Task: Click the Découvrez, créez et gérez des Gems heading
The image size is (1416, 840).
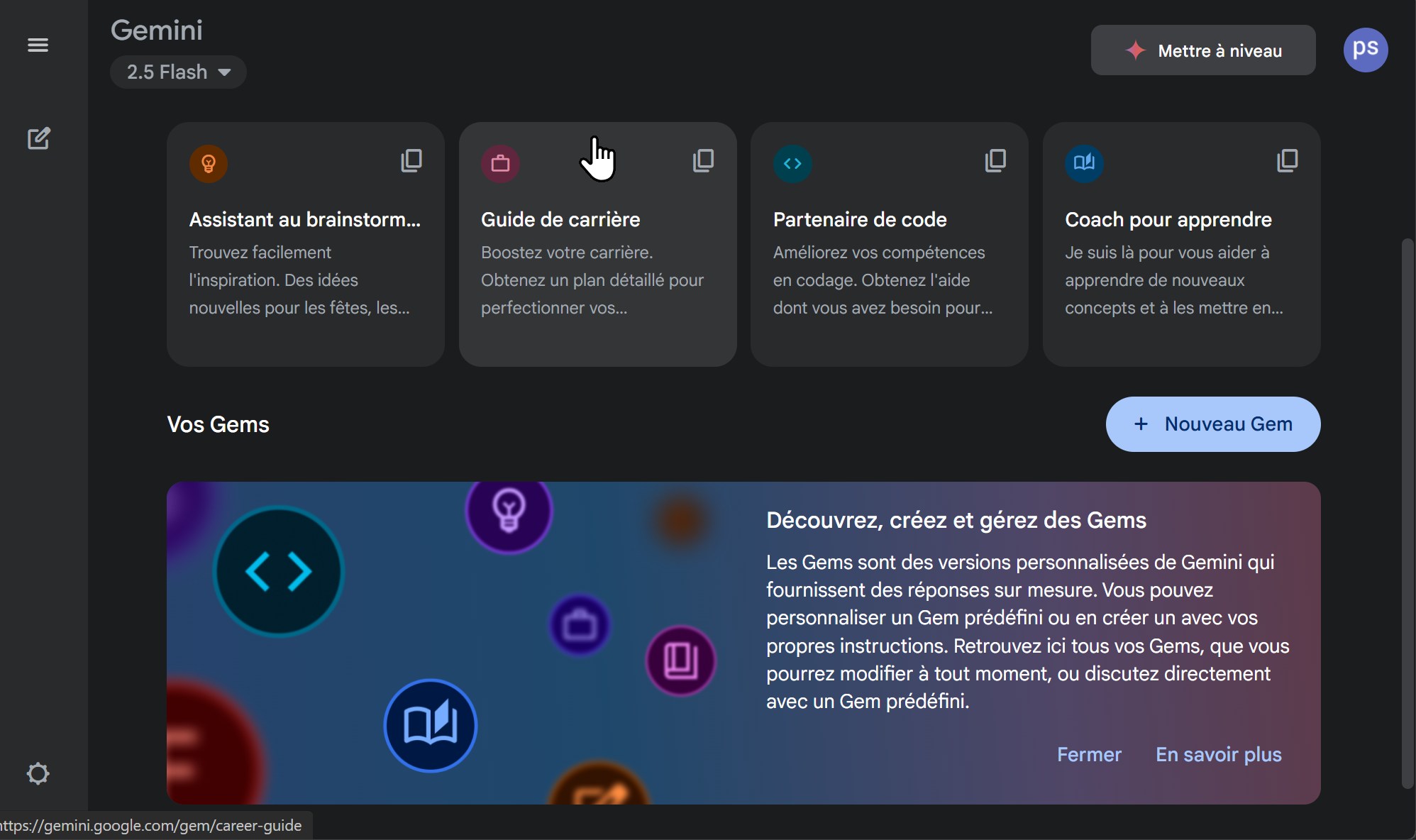Action: [956, 521]
